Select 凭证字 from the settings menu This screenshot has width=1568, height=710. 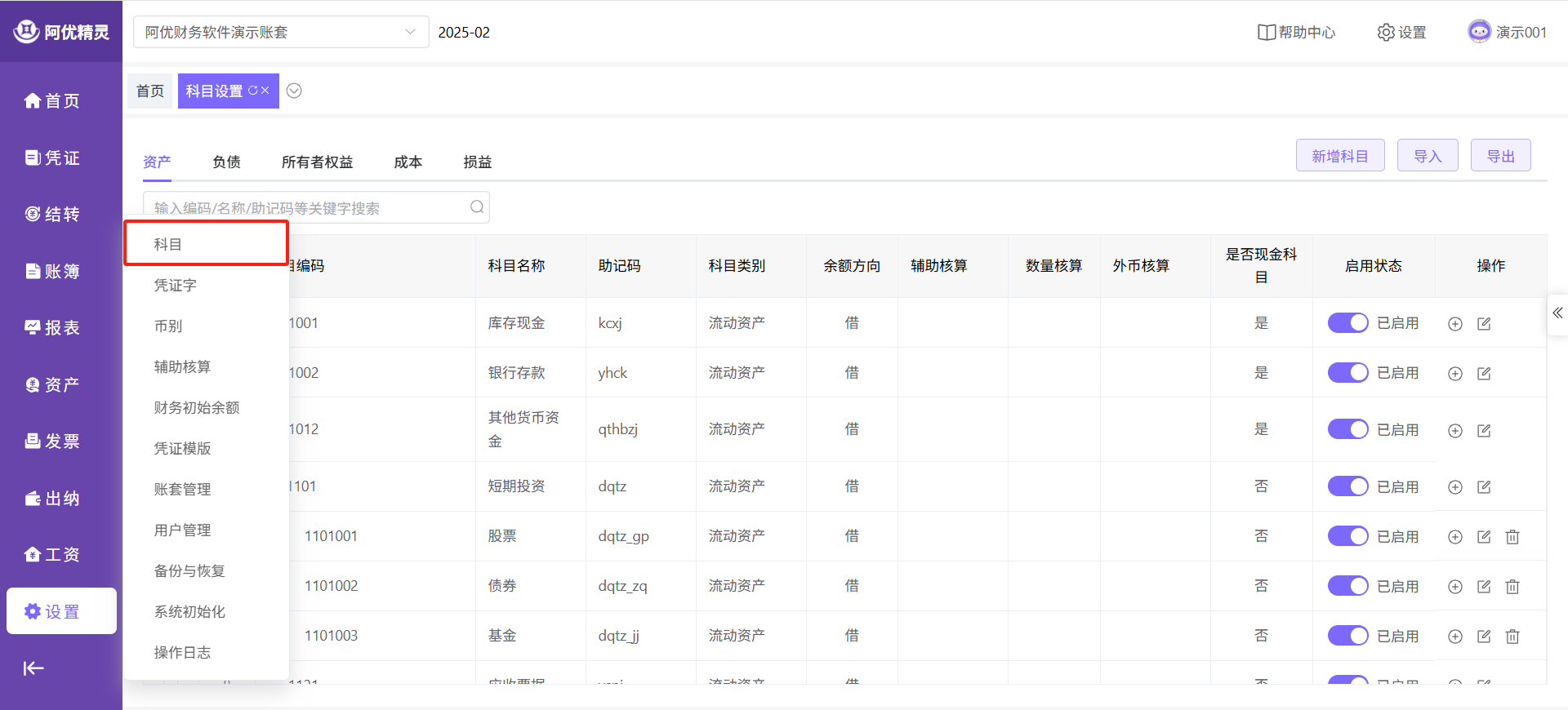[176, 286]
